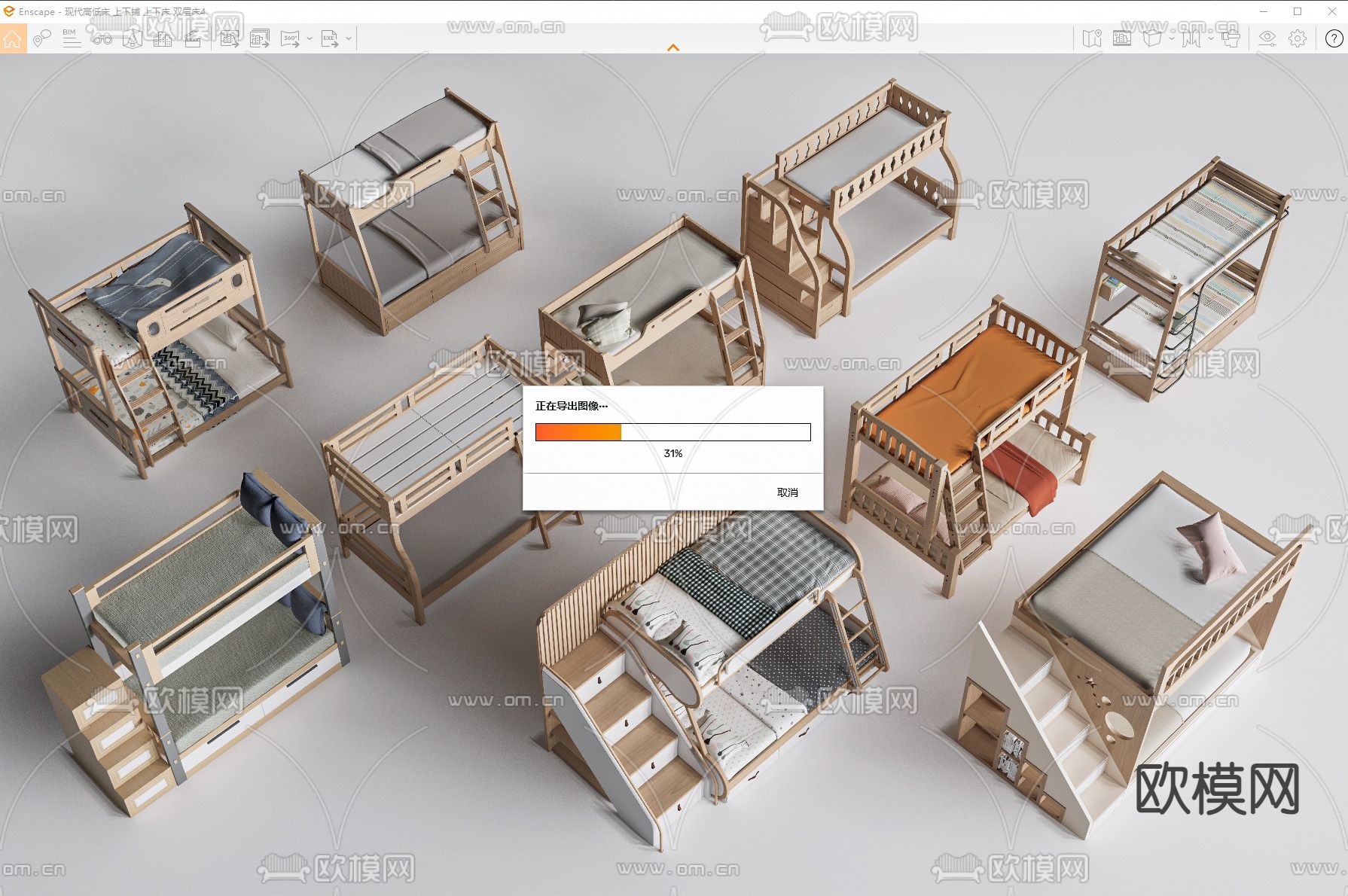Expand the EXE export dropdown arrow
The image size is (1348, 896).
[349, 38]
